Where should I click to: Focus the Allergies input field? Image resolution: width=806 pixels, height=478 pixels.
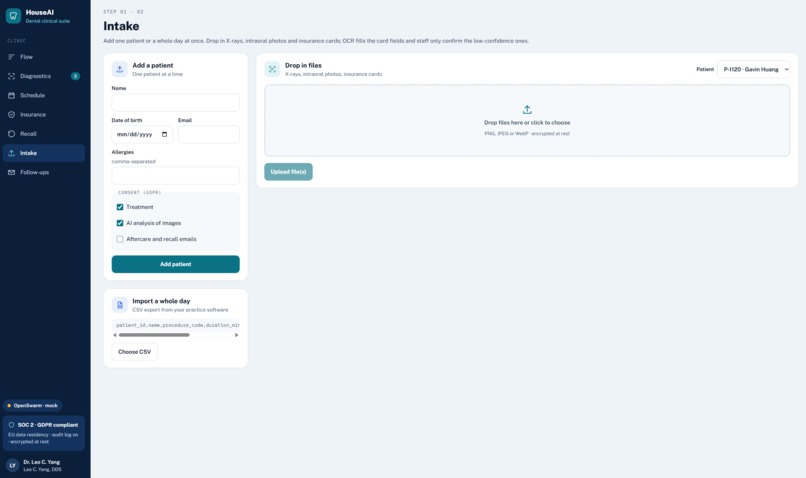pyautogui.click(x=175, y=175)
